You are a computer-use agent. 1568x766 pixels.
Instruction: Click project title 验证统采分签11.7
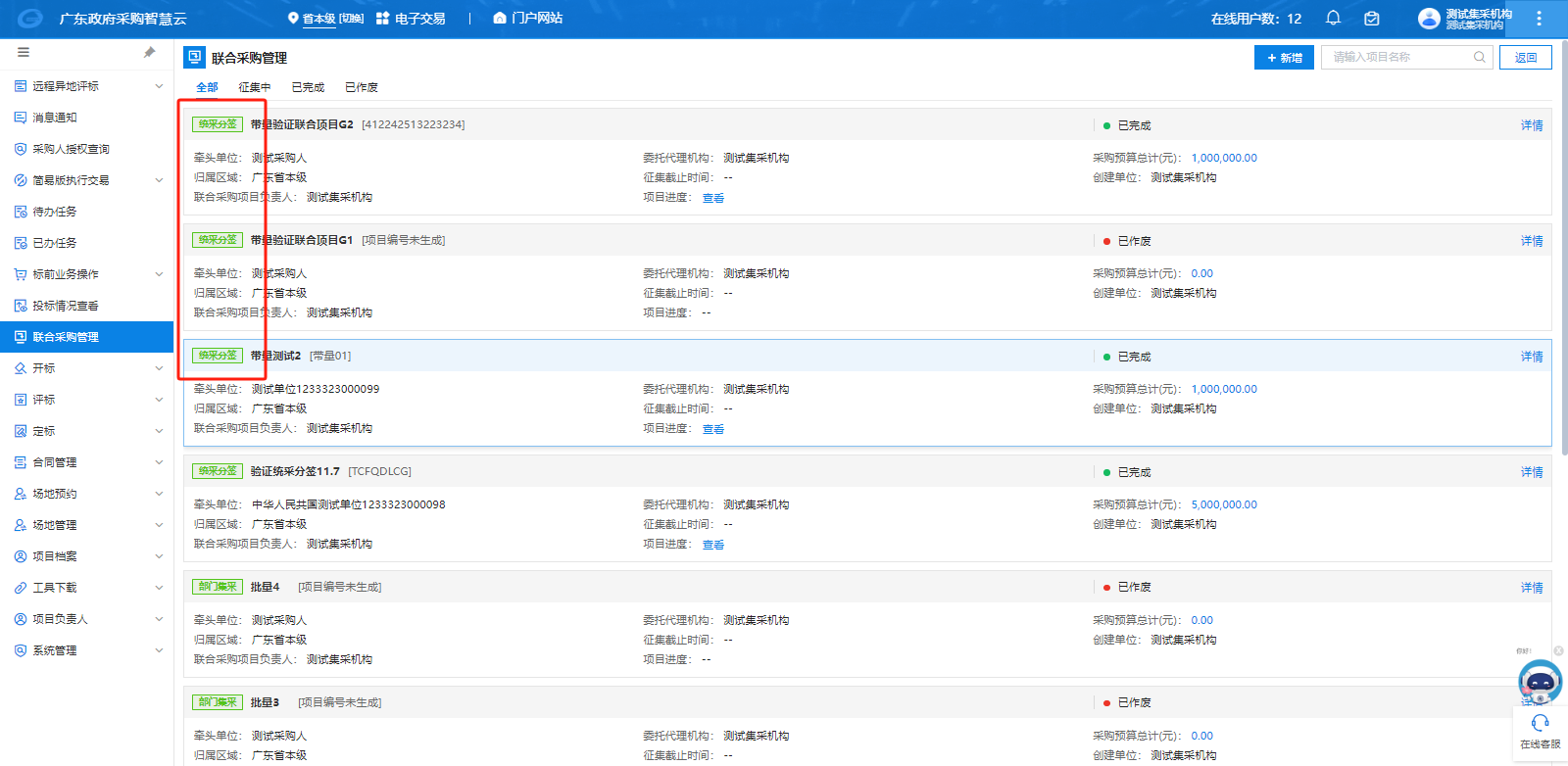coord(295,471)
